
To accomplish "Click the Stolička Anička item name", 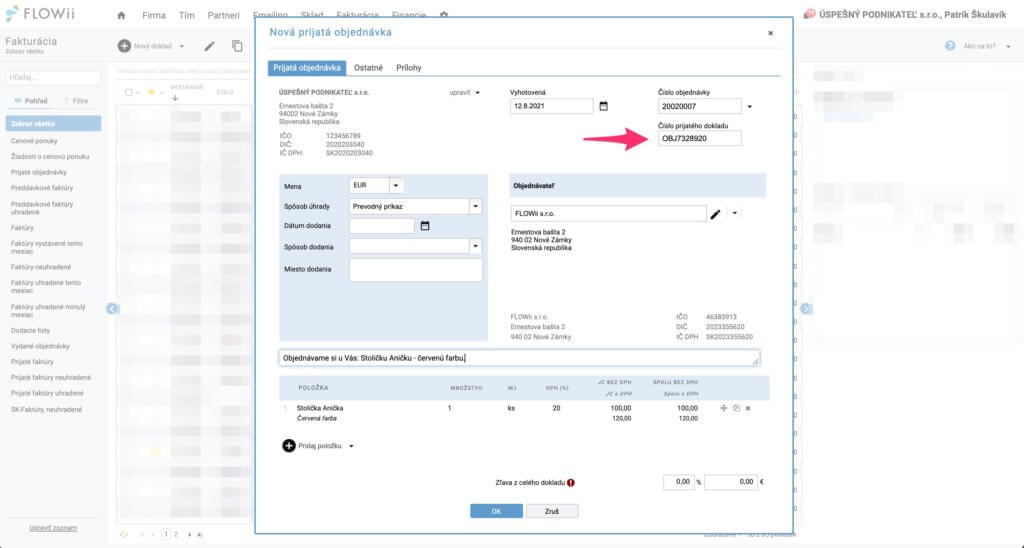I will 320,408.
